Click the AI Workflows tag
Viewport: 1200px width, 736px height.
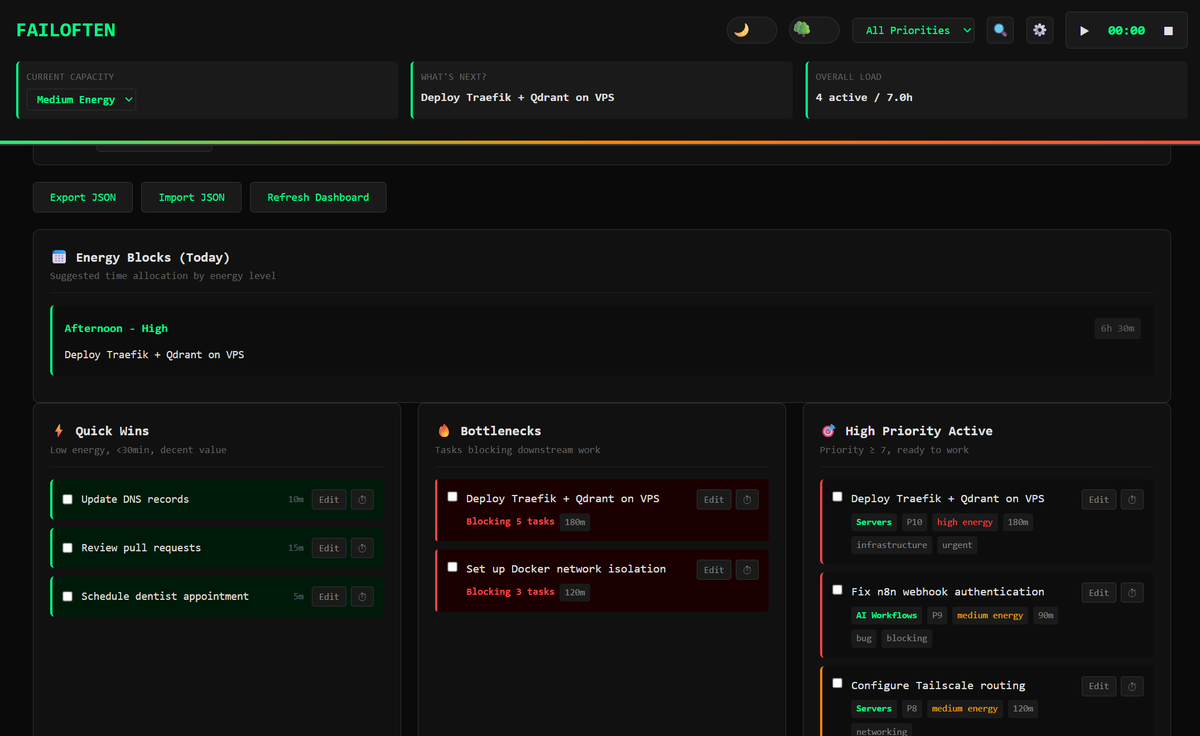887,615
